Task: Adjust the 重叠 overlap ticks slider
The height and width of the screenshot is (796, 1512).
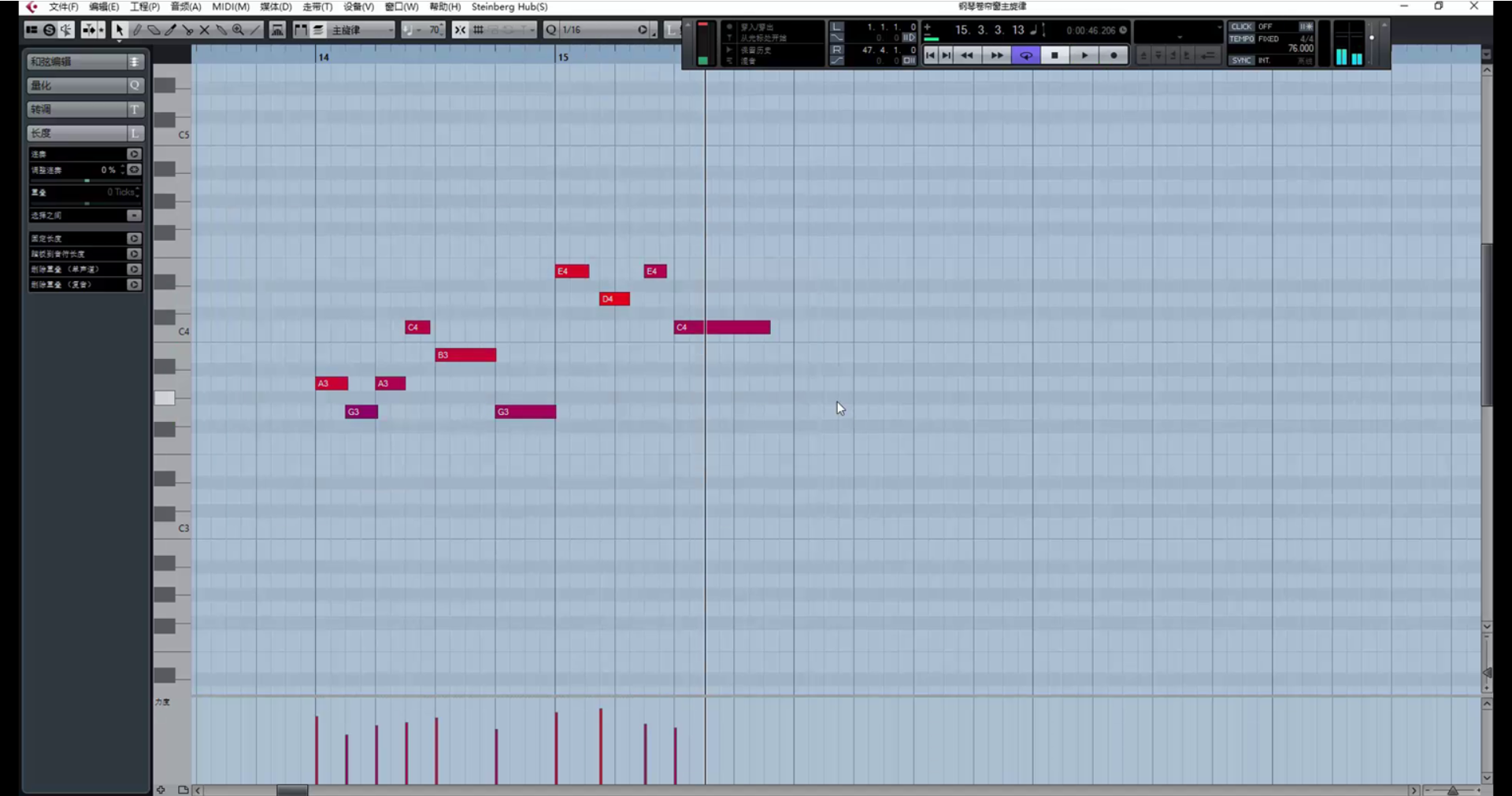Action: [86, 204]
